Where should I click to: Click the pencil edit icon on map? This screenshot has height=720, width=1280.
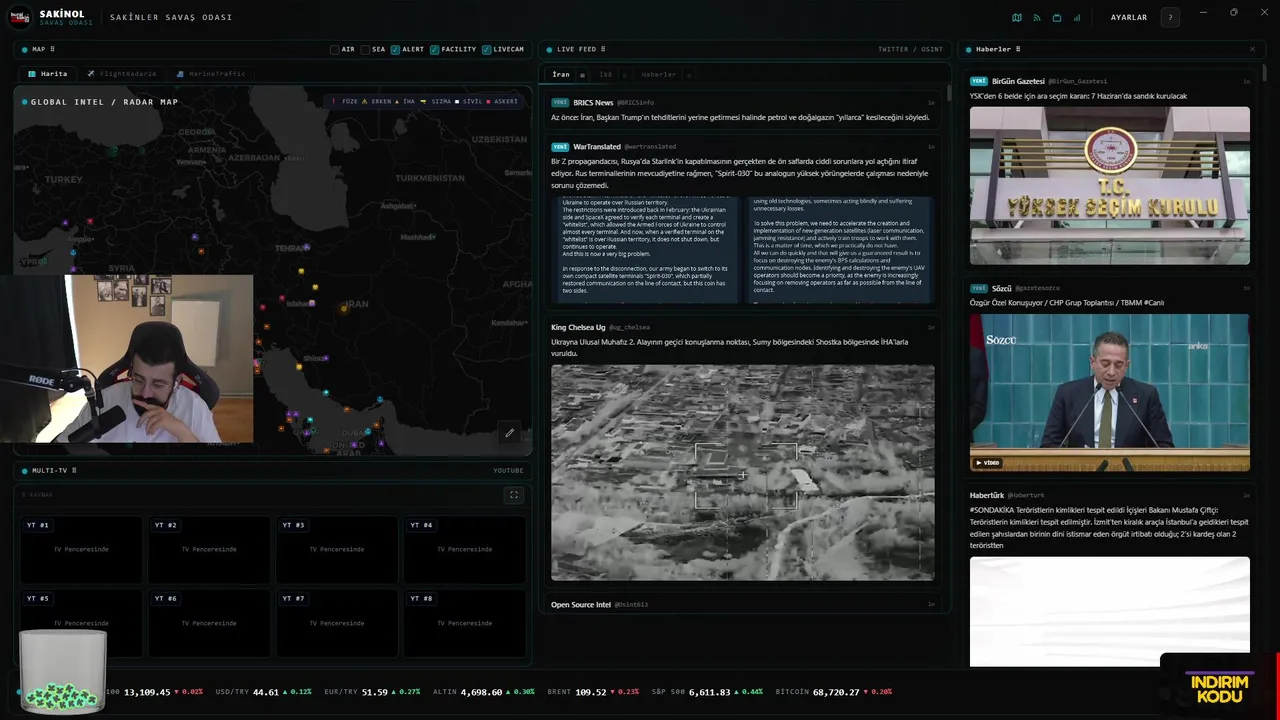[509, 433]
